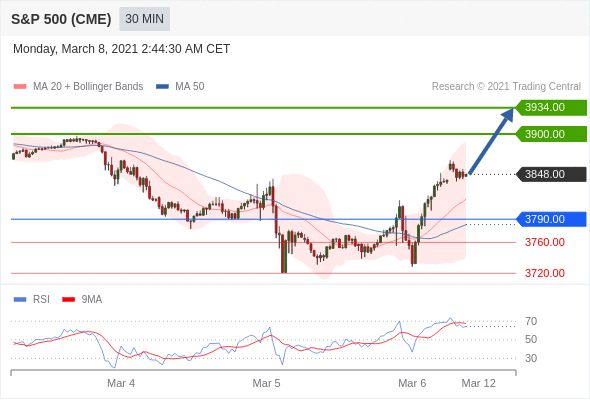
Task: Click the Mar 5 date axis label
Action: point(266,383)
